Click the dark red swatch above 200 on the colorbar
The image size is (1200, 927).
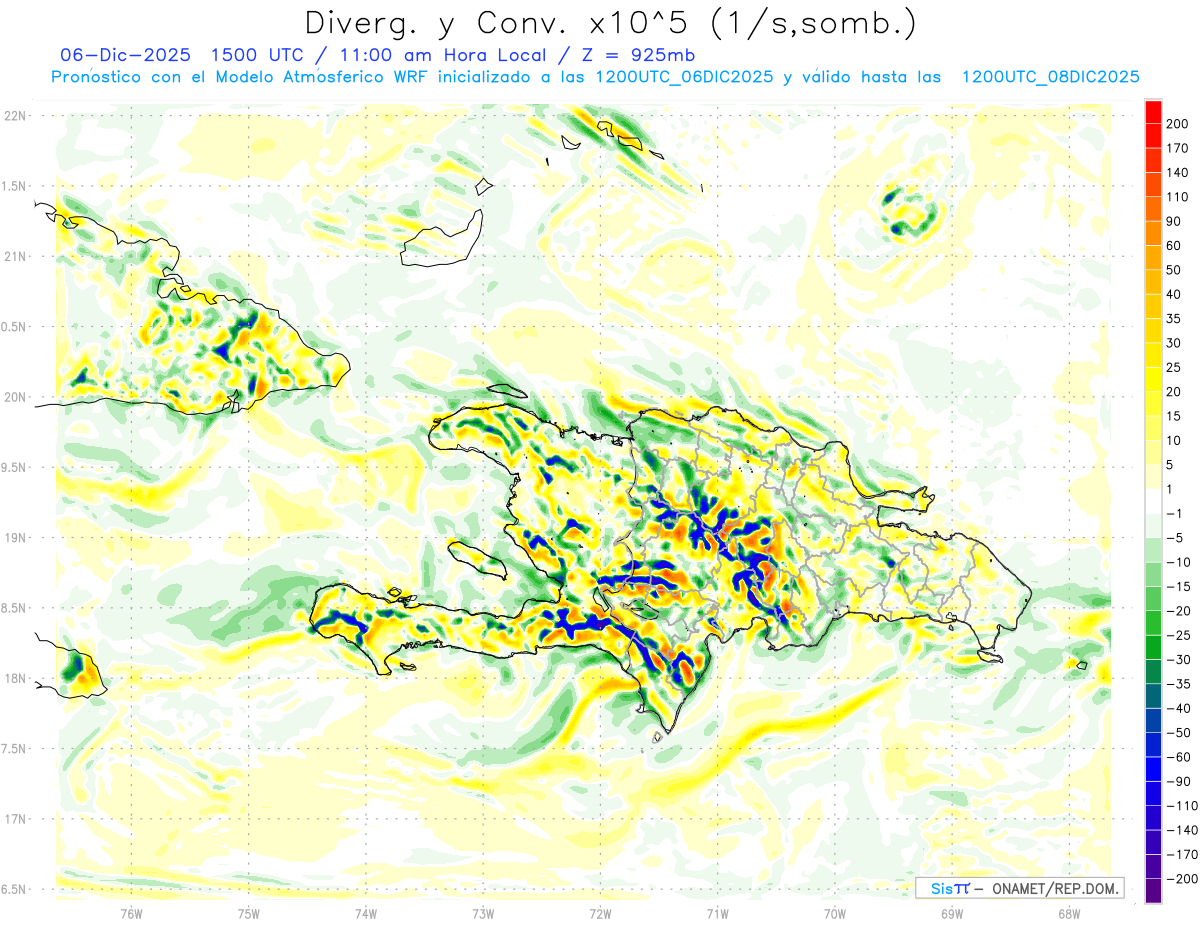pyautogui.click(x=1153, y=112)
